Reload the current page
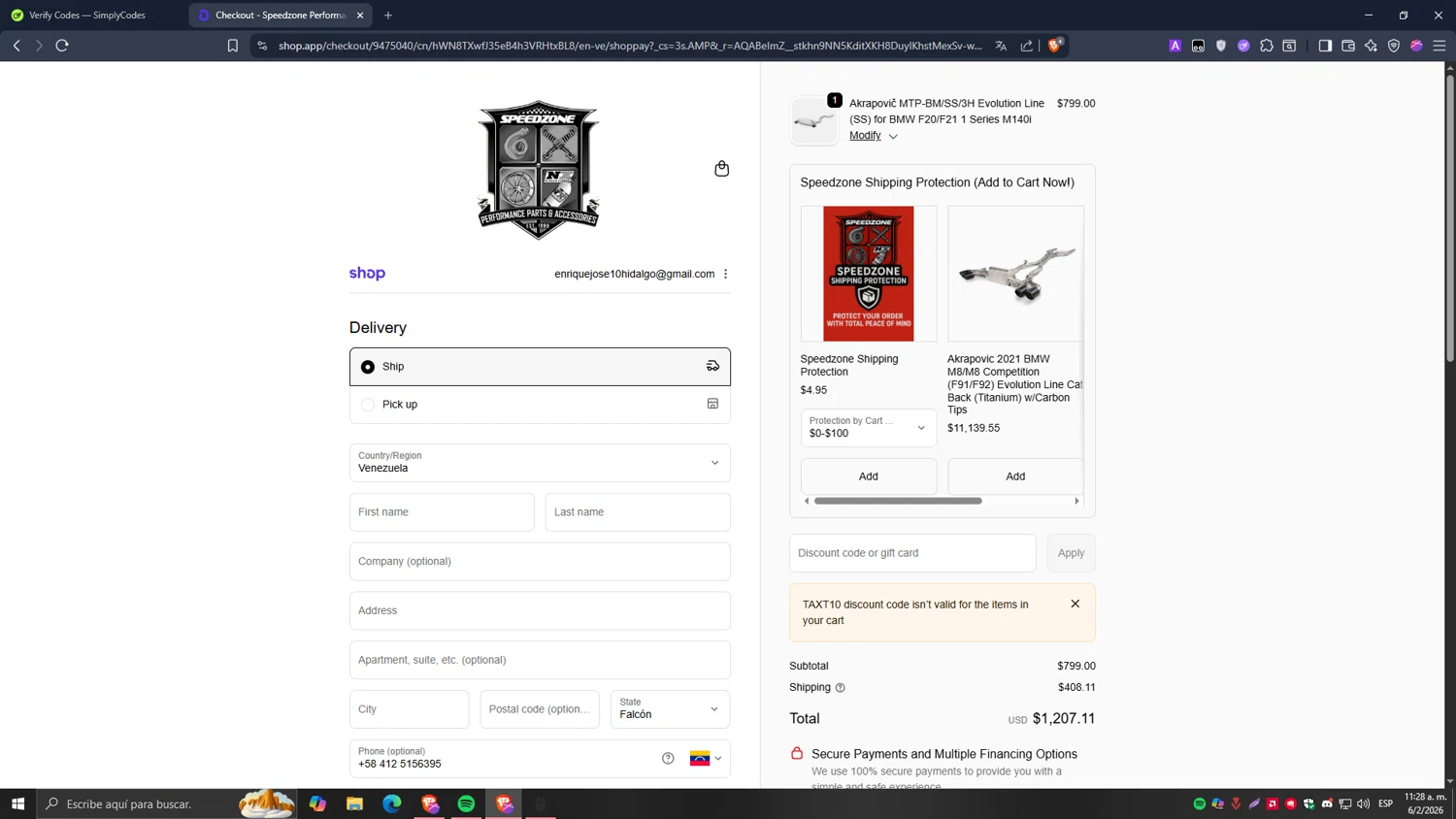1456x819 pixels. pos(62,46)
